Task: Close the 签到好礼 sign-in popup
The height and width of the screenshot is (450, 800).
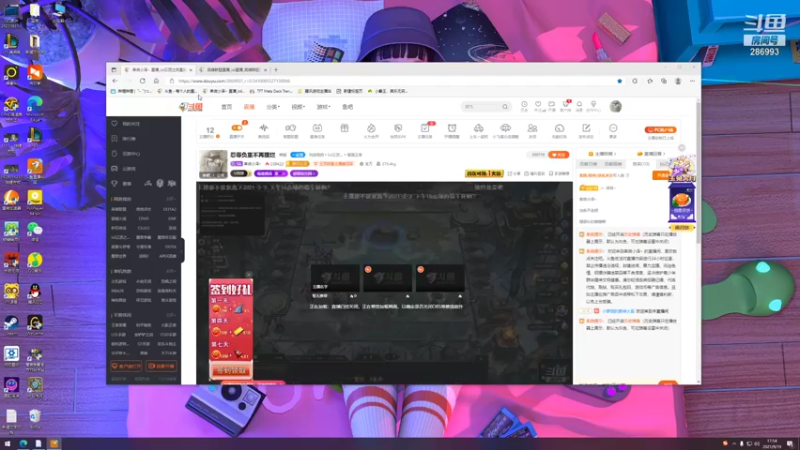Action: [248, 274]
